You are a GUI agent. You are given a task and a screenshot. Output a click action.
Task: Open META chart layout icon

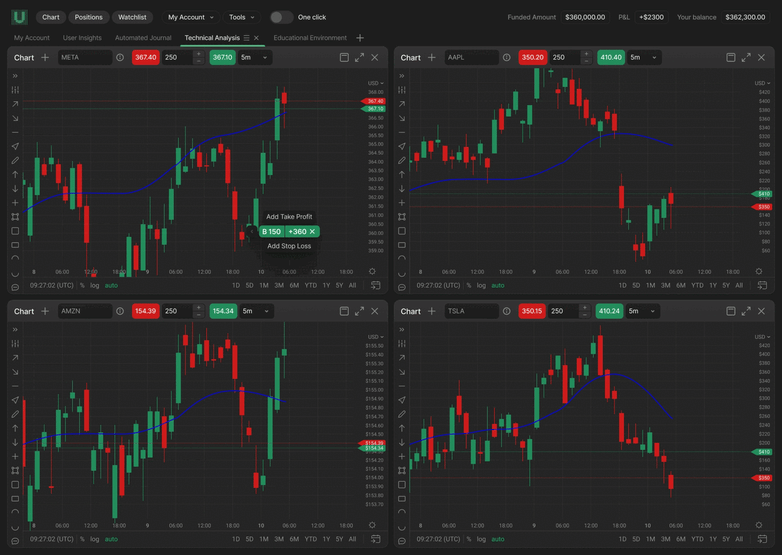click(344, 57)
